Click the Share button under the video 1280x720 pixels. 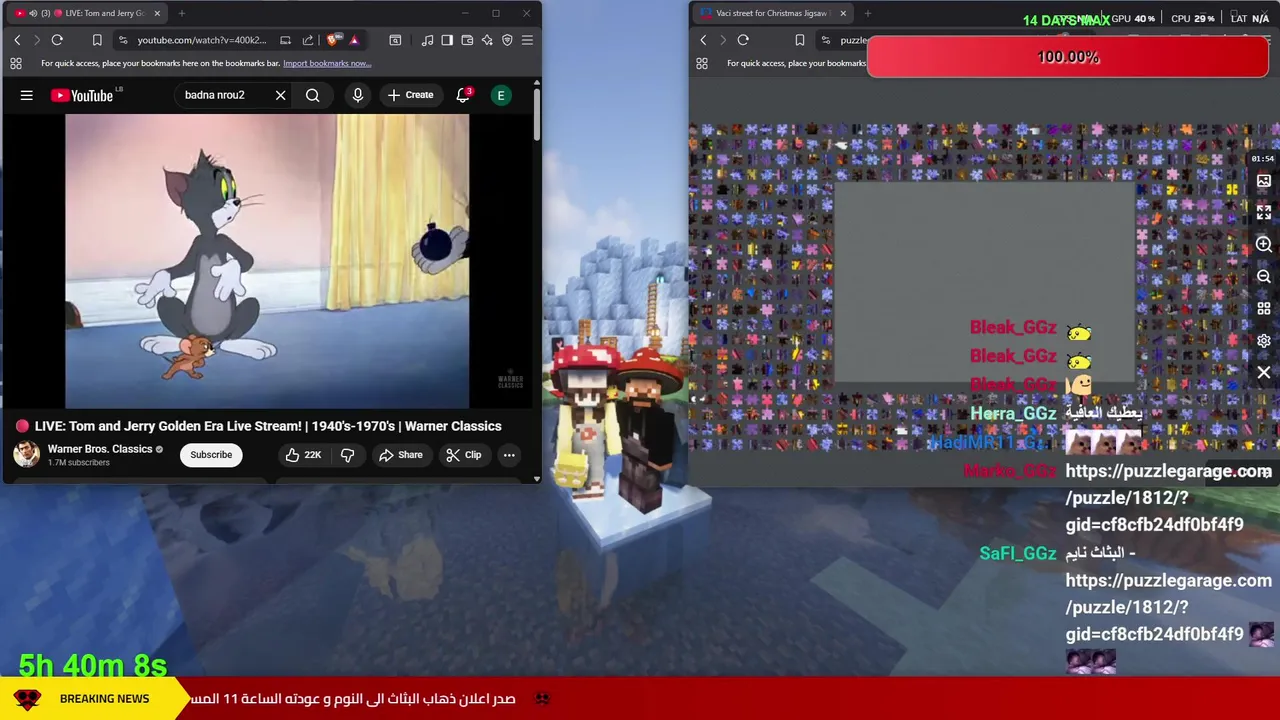click(x=400, y=455)
